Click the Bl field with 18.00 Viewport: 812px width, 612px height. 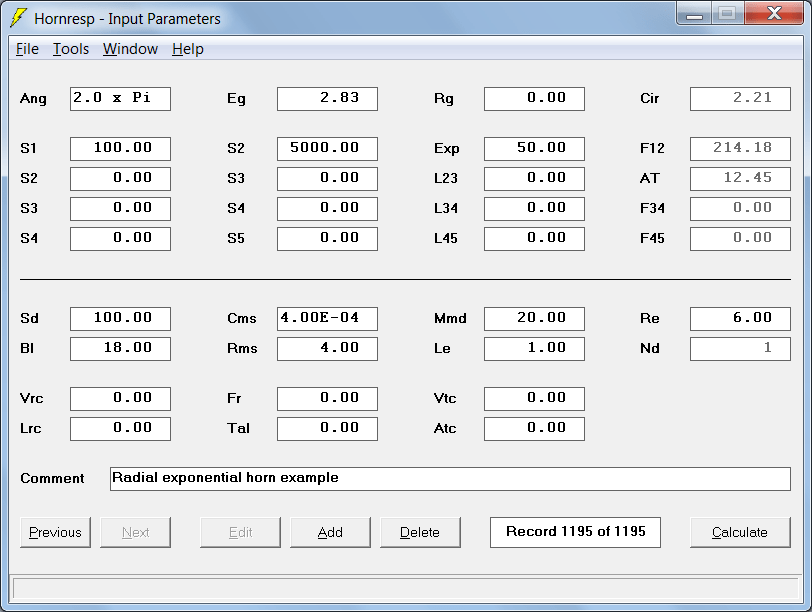tap(120, 348)
